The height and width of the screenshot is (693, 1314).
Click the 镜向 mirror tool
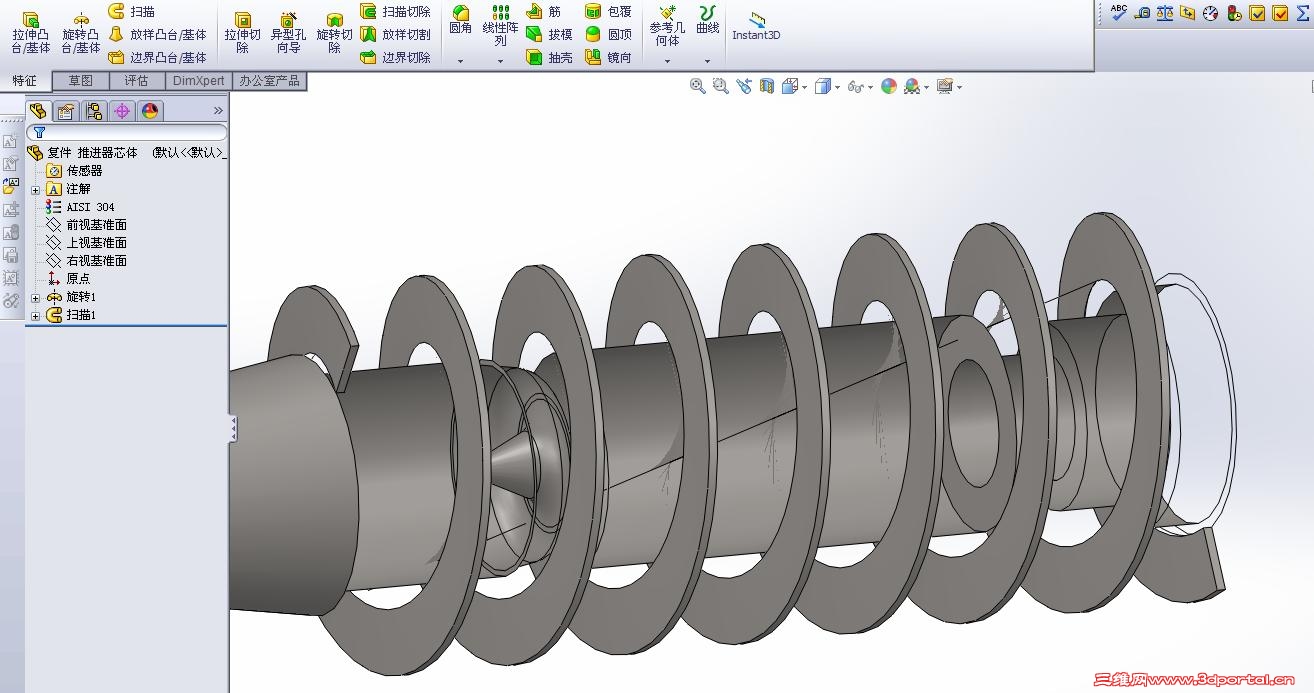click(x=608, y=57)
